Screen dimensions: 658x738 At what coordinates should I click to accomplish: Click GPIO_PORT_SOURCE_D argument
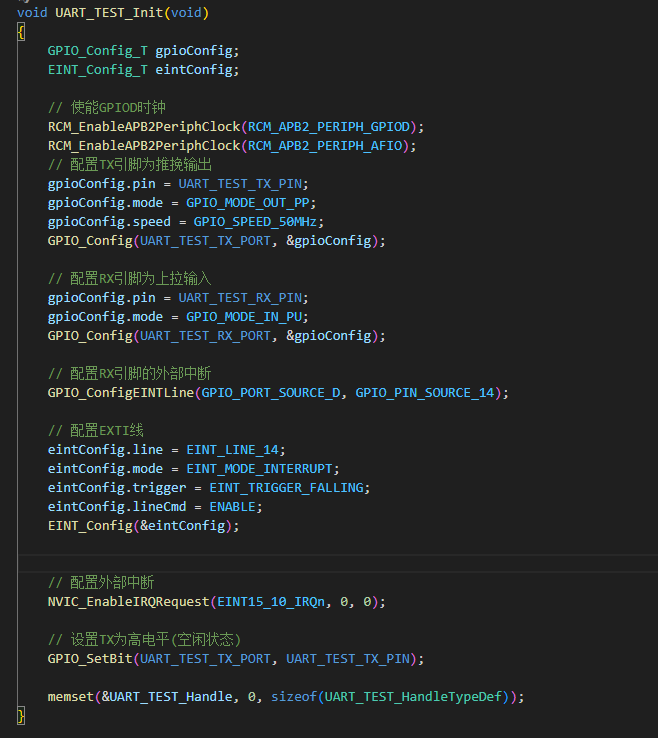[271, 393]
